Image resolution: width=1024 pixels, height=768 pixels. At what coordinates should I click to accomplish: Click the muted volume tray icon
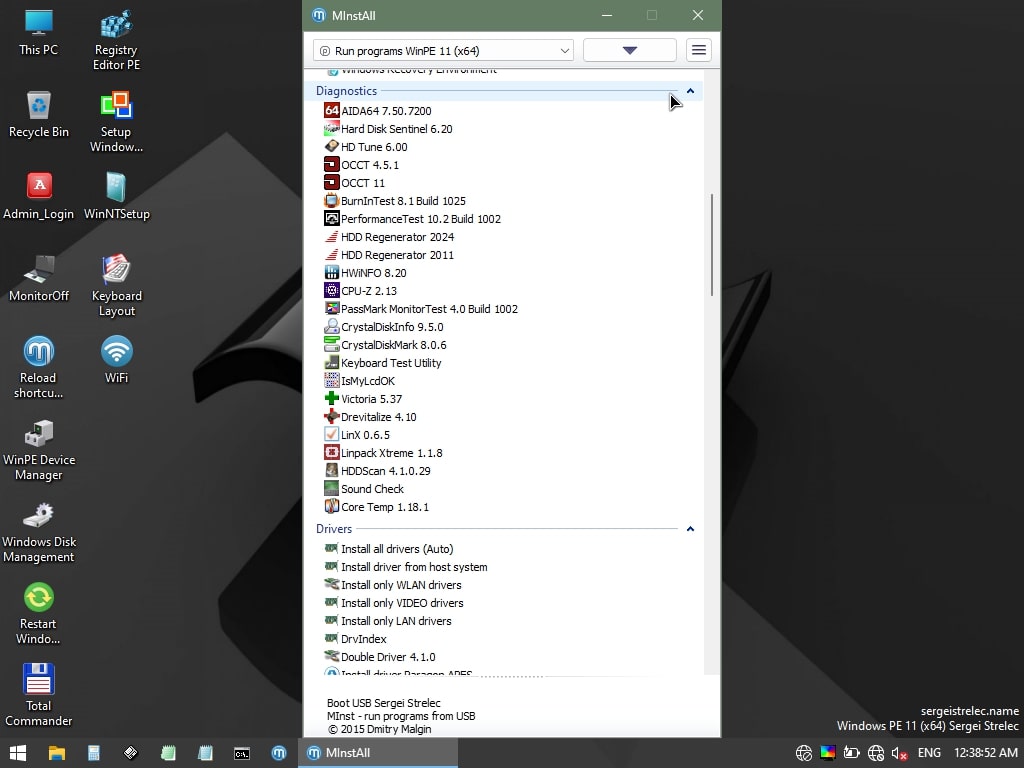(x=899, y=753)
